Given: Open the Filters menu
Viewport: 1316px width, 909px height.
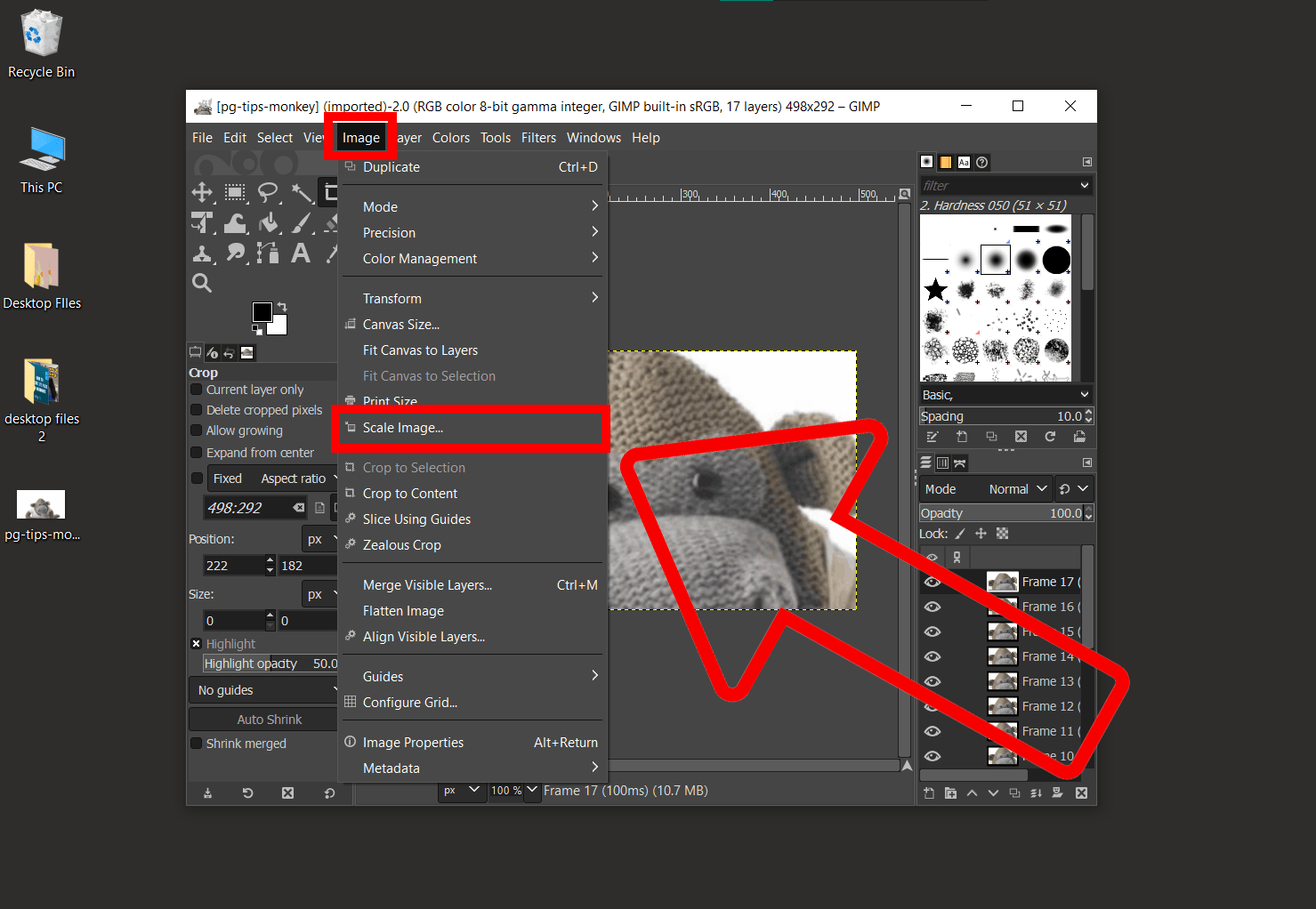Looking at the screenshot, I should [538, 137].
